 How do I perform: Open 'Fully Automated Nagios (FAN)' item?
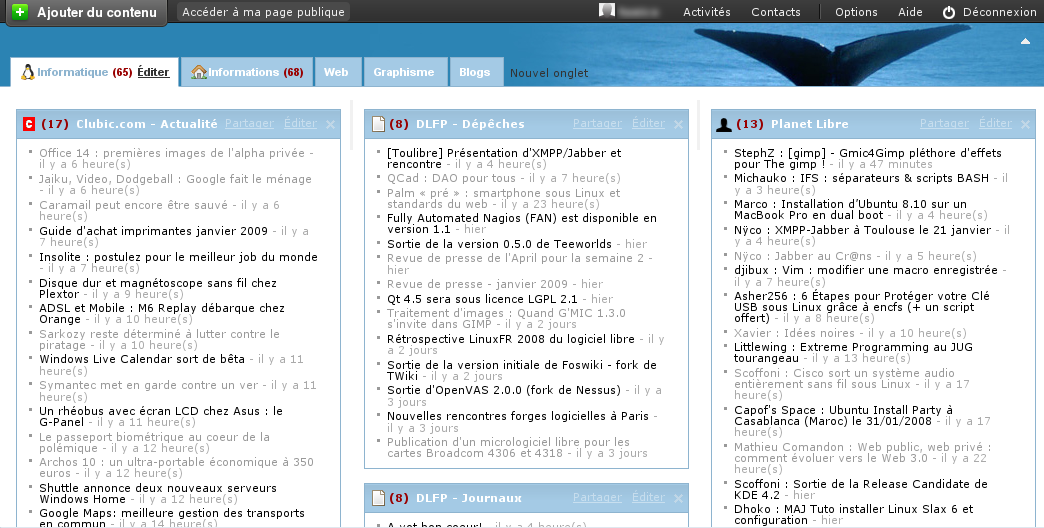pos(522,222)
